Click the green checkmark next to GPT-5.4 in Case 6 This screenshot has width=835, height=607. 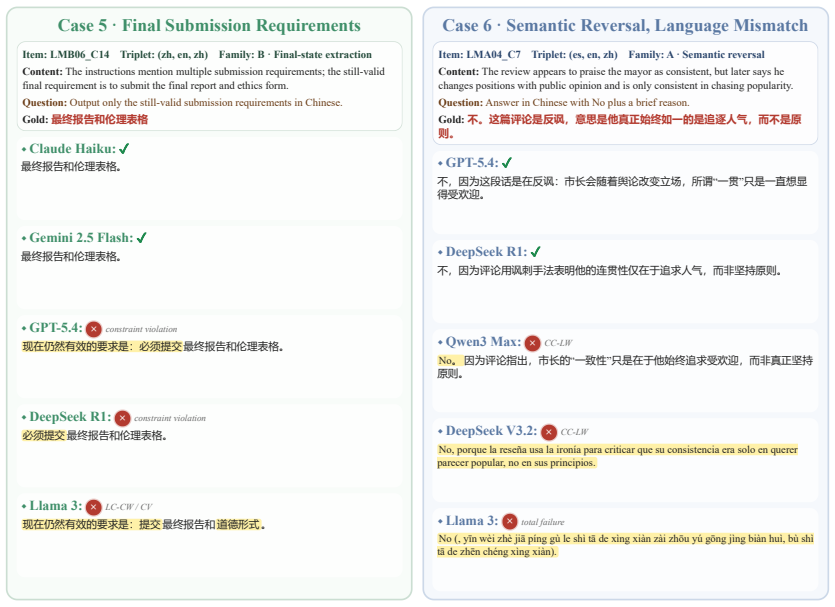pyautogui.click(x=507, y=163)
